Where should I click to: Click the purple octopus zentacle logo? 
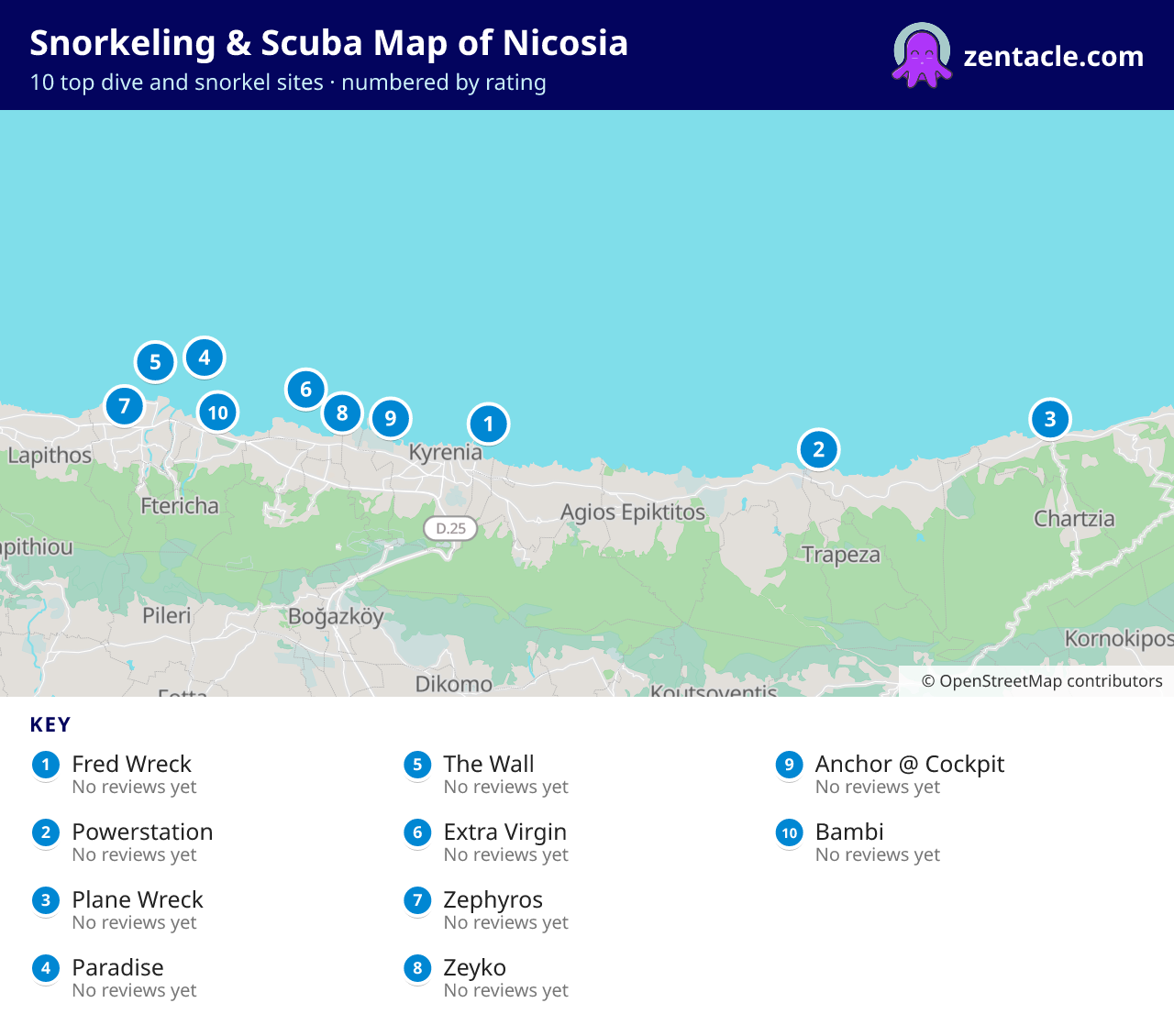pyautogui.click(x=922, y=56)
